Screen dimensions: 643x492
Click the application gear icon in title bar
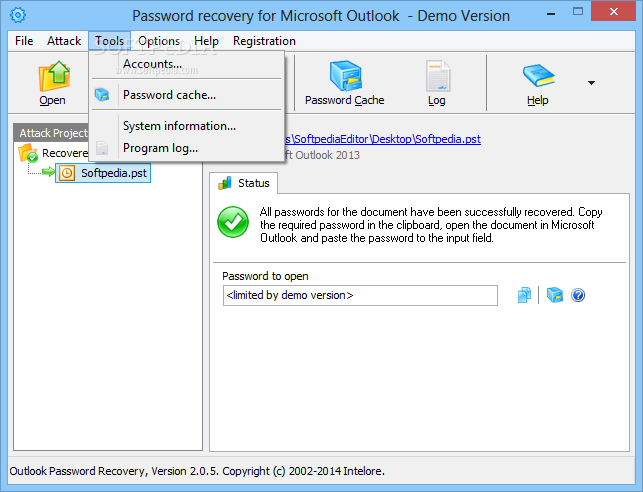(x=18, y=15)
